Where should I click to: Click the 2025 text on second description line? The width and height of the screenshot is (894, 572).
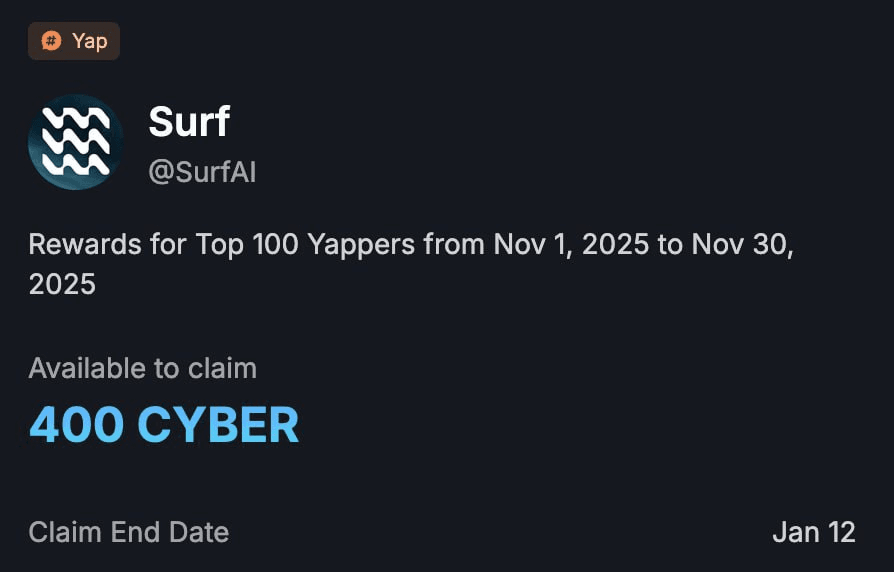62,284
